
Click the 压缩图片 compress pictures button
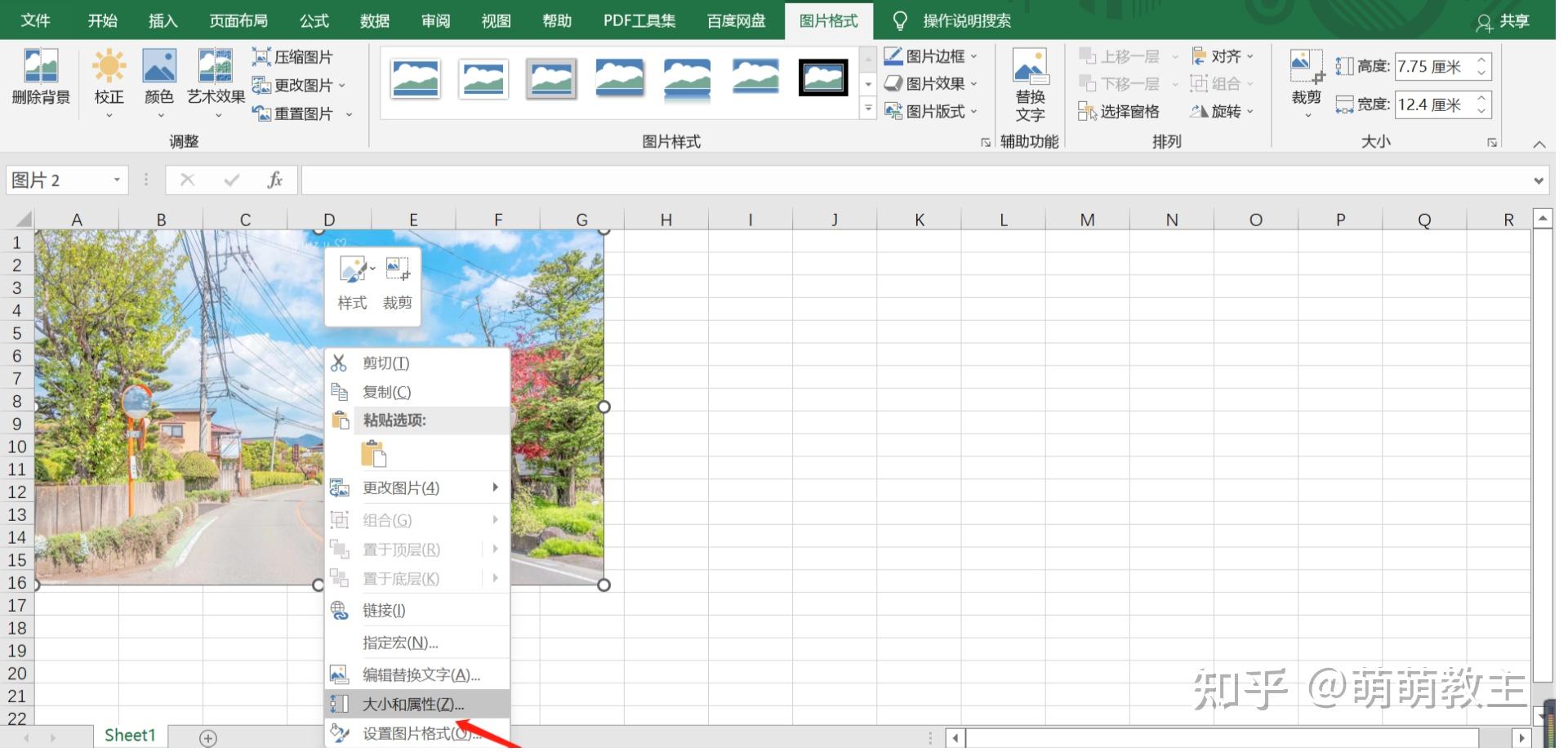[x=293, y=57]
